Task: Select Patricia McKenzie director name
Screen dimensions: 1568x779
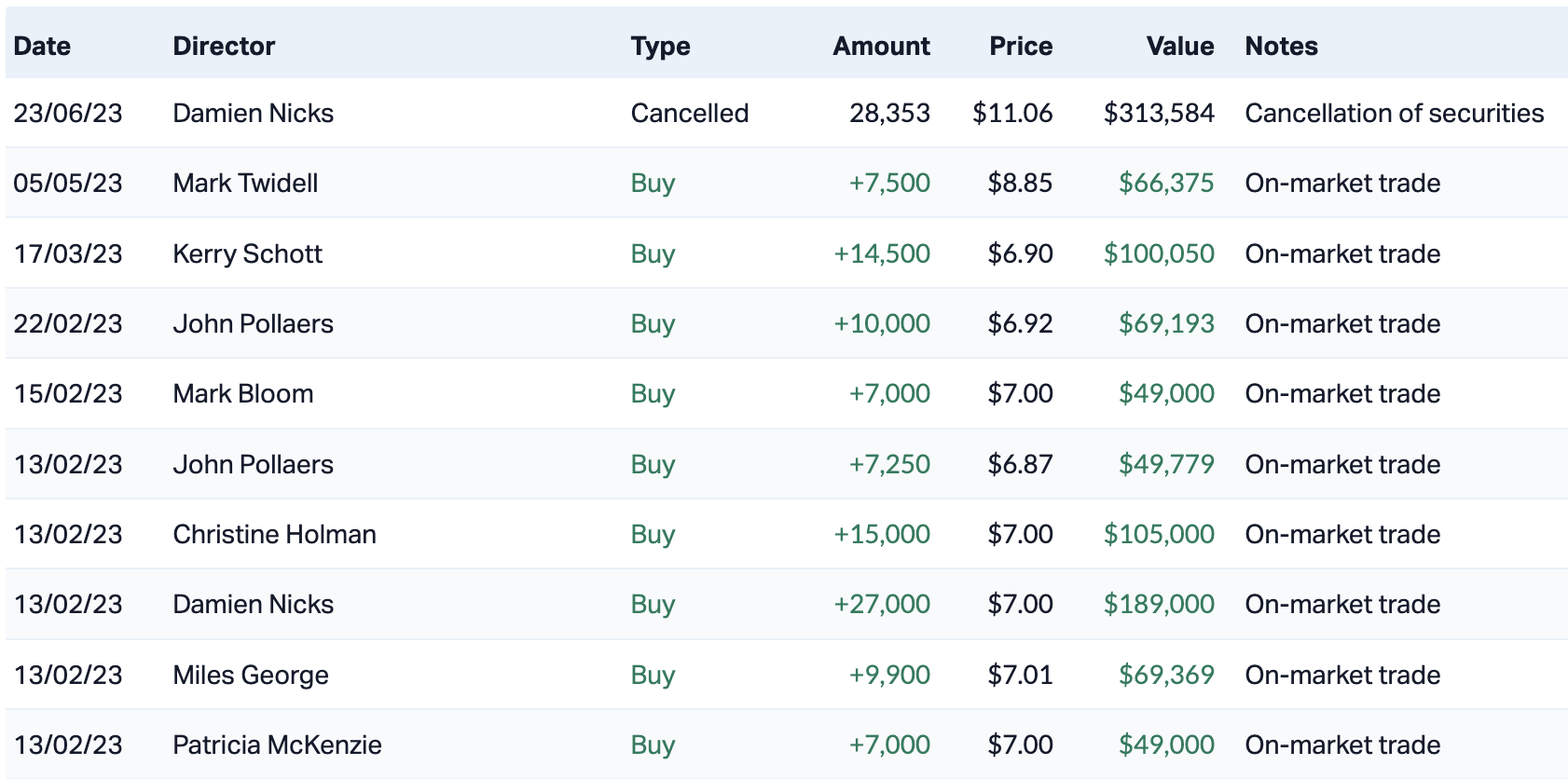Action: 277,745
